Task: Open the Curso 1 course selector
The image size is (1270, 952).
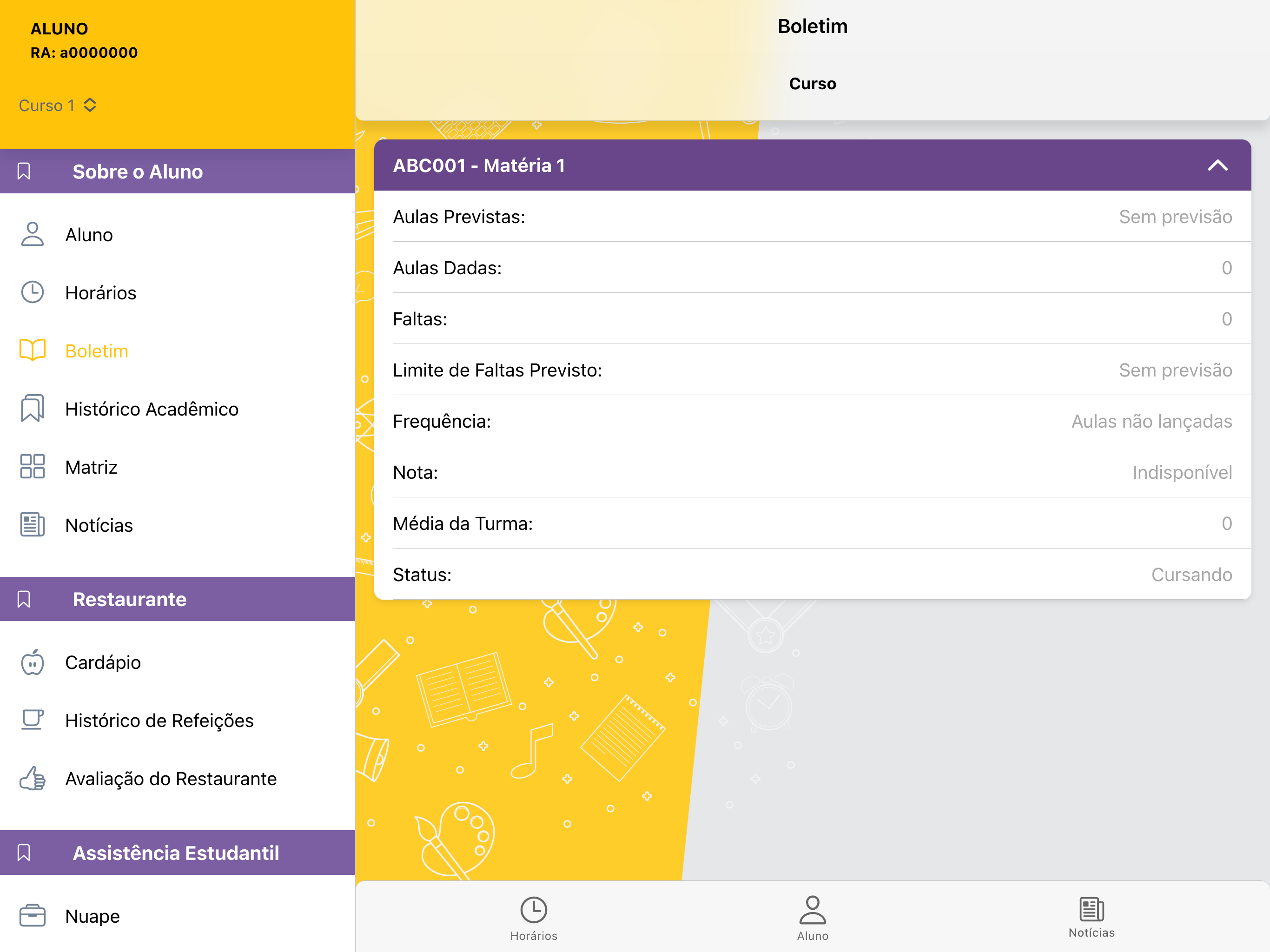Action: point(58,106)
